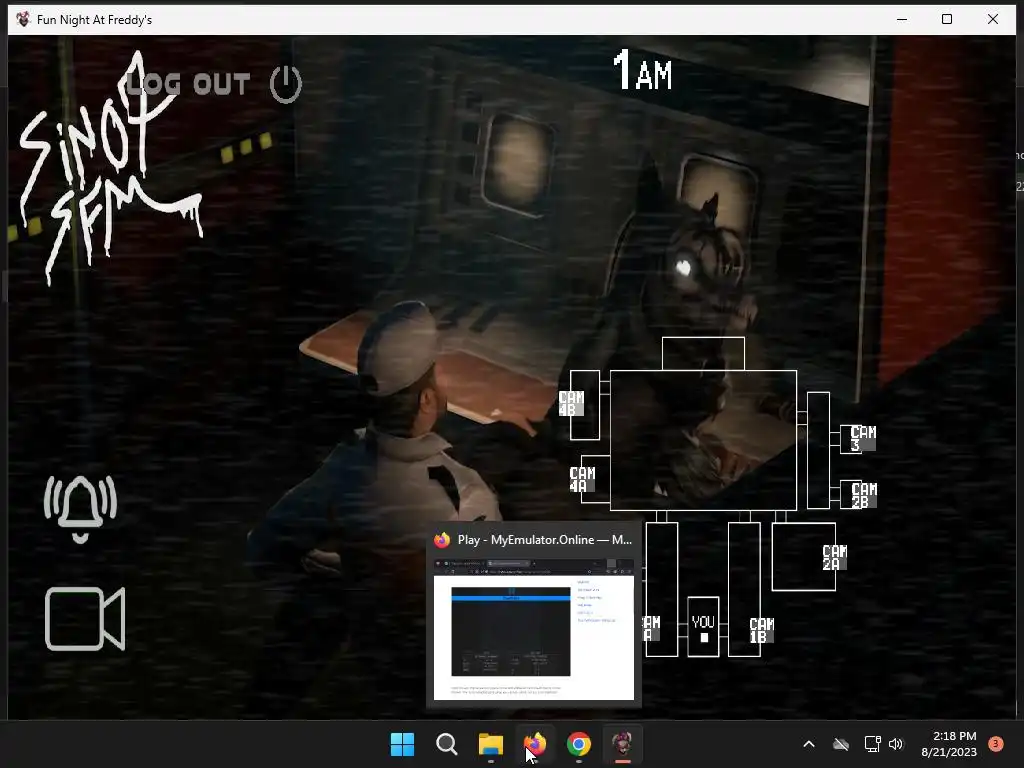
Task: Click the large central room on map
Action: (703, 440)
